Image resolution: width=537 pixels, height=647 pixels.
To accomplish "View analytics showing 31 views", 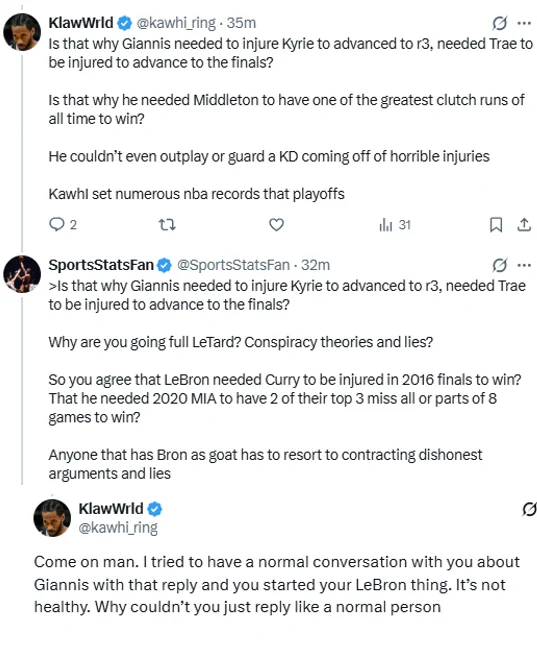I will pyautogui.click(x=395, y=225).
